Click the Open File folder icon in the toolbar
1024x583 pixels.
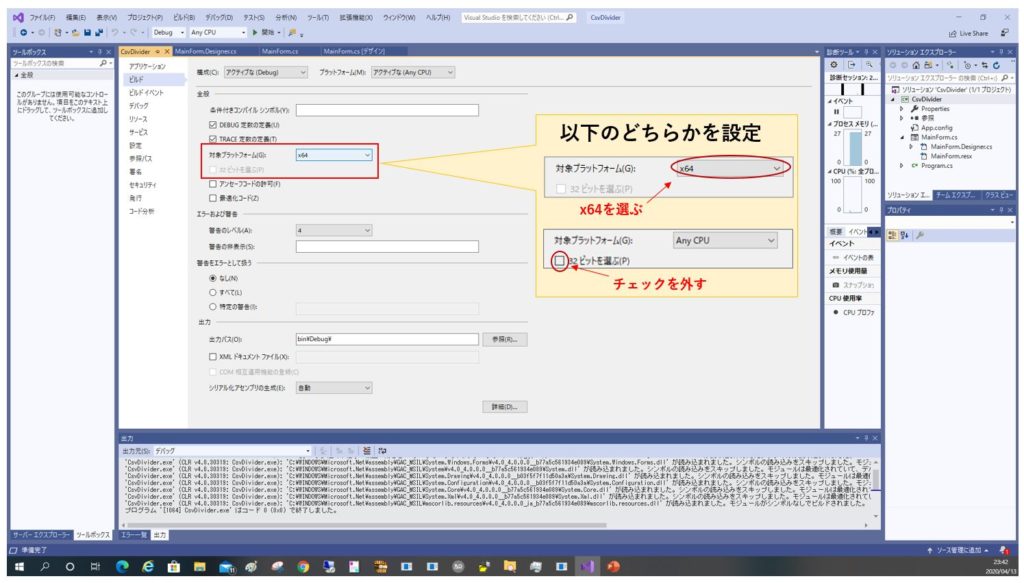pos(76,33)
